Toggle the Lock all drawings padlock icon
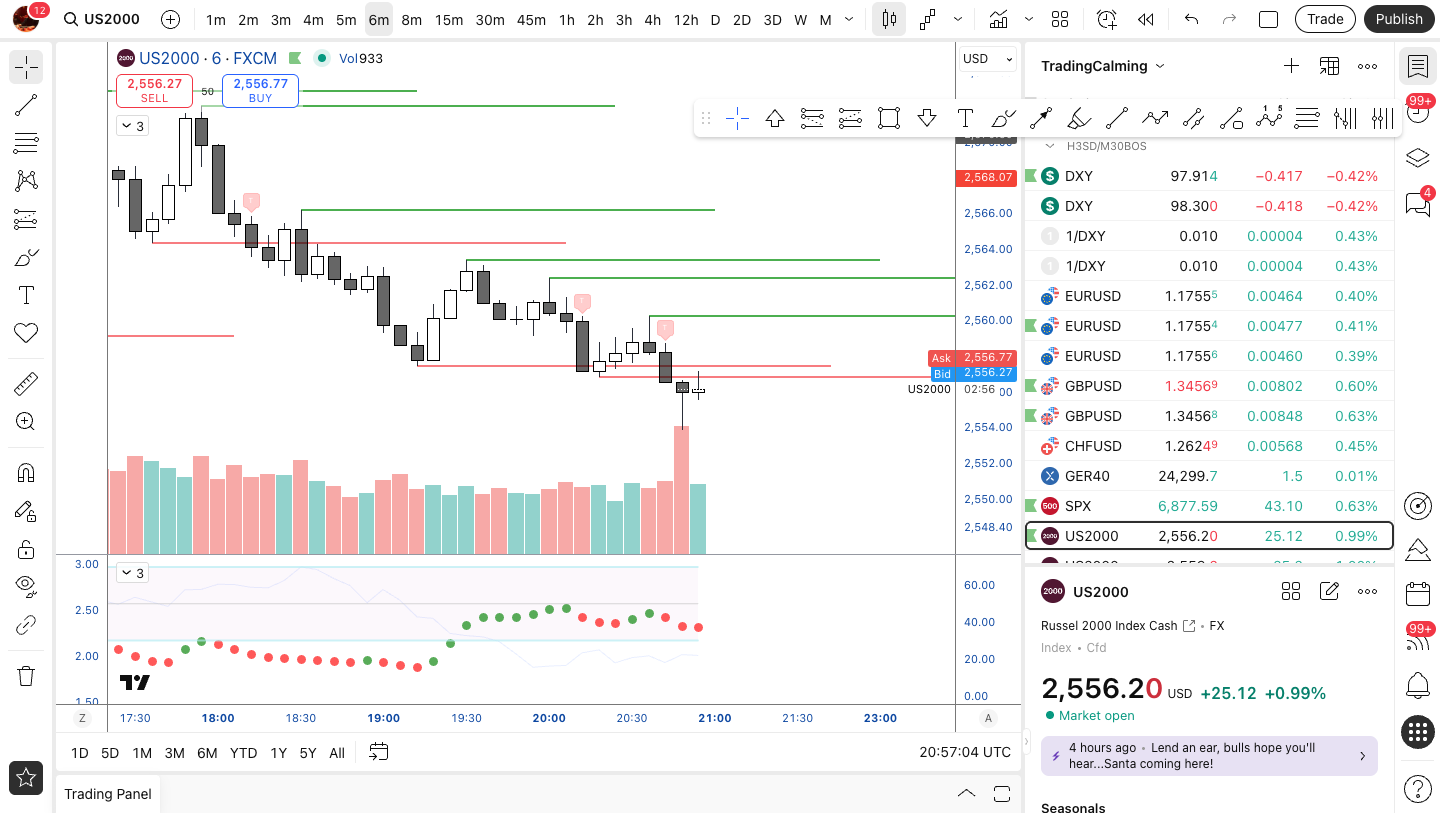1440x813 pixels. (x=26, y=549)
